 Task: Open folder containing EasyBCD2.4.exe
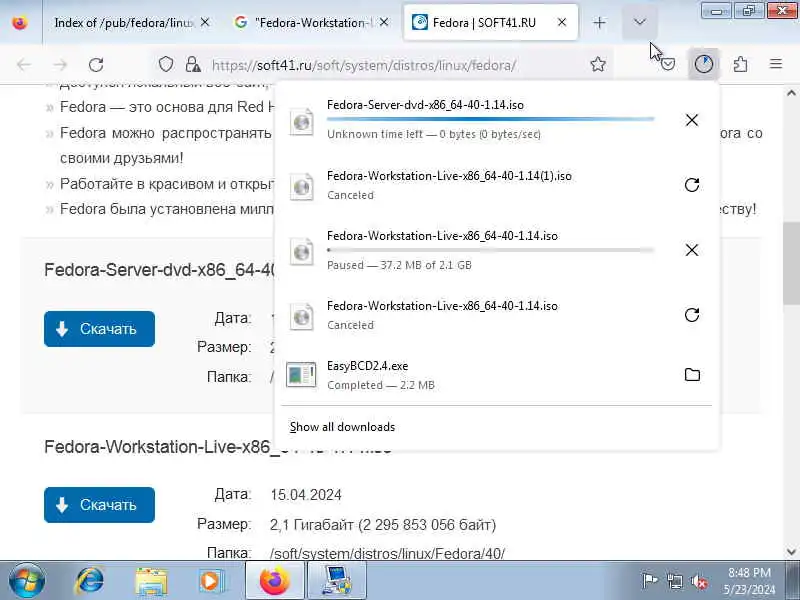[x=692, y=375]
